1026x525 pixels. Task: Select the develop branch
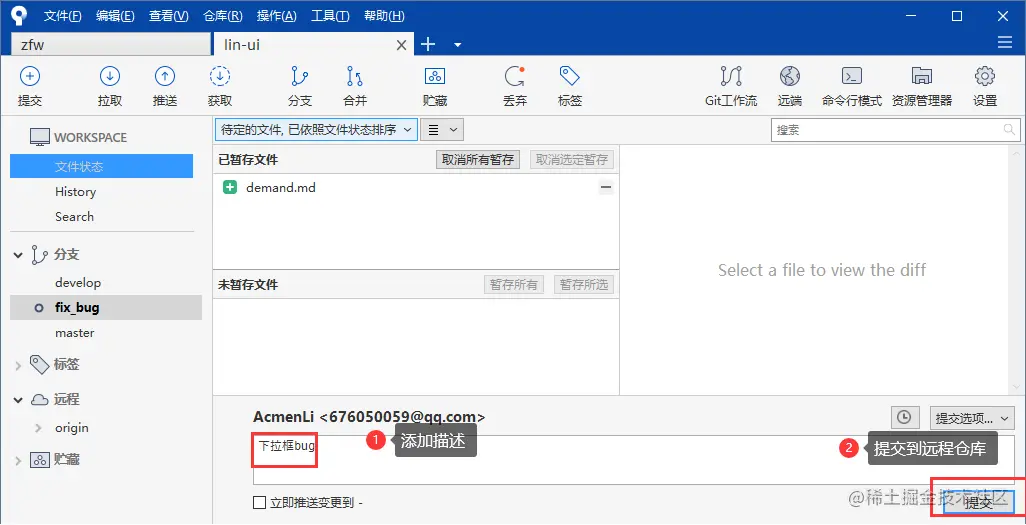click(x=78, y=283)
